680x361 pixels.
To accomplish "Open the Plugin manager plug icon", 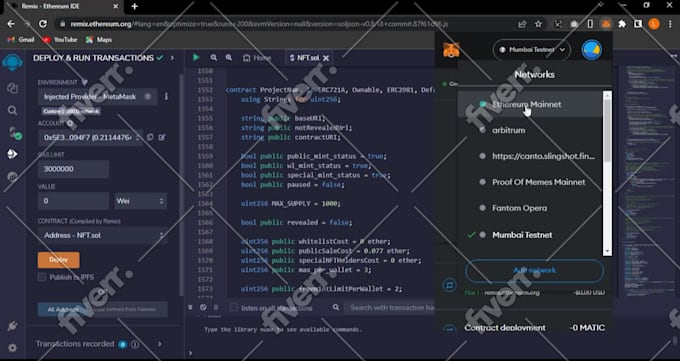I will pyautogui.click(x=12, y=326).
